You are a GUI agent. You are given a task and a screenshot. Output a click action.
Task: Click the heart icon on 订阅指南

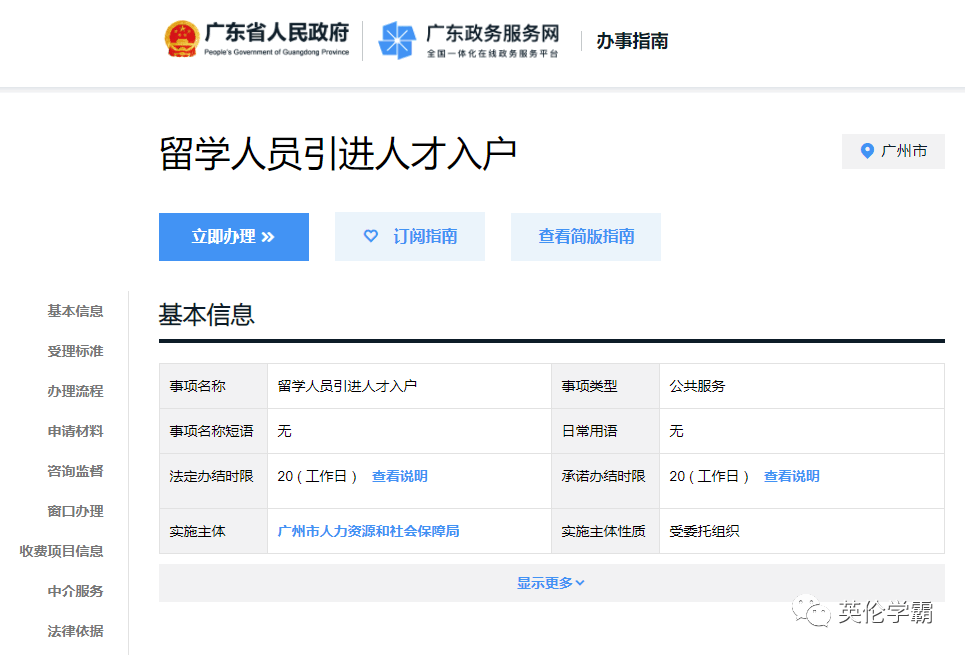pos(370,236)
